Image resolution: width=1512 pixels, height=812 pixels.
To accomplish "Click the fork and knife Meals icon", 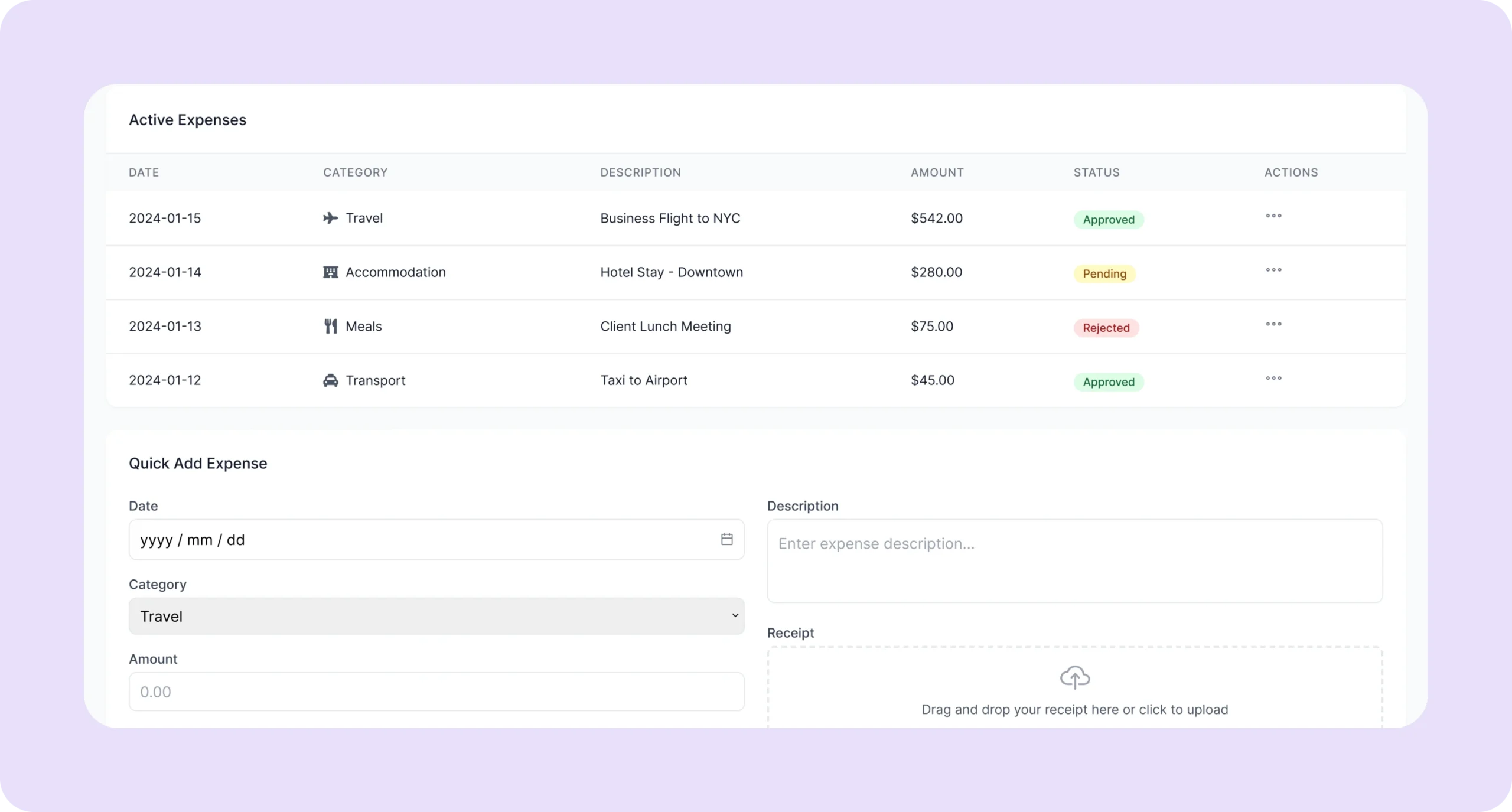I will [x=330, y=326].
